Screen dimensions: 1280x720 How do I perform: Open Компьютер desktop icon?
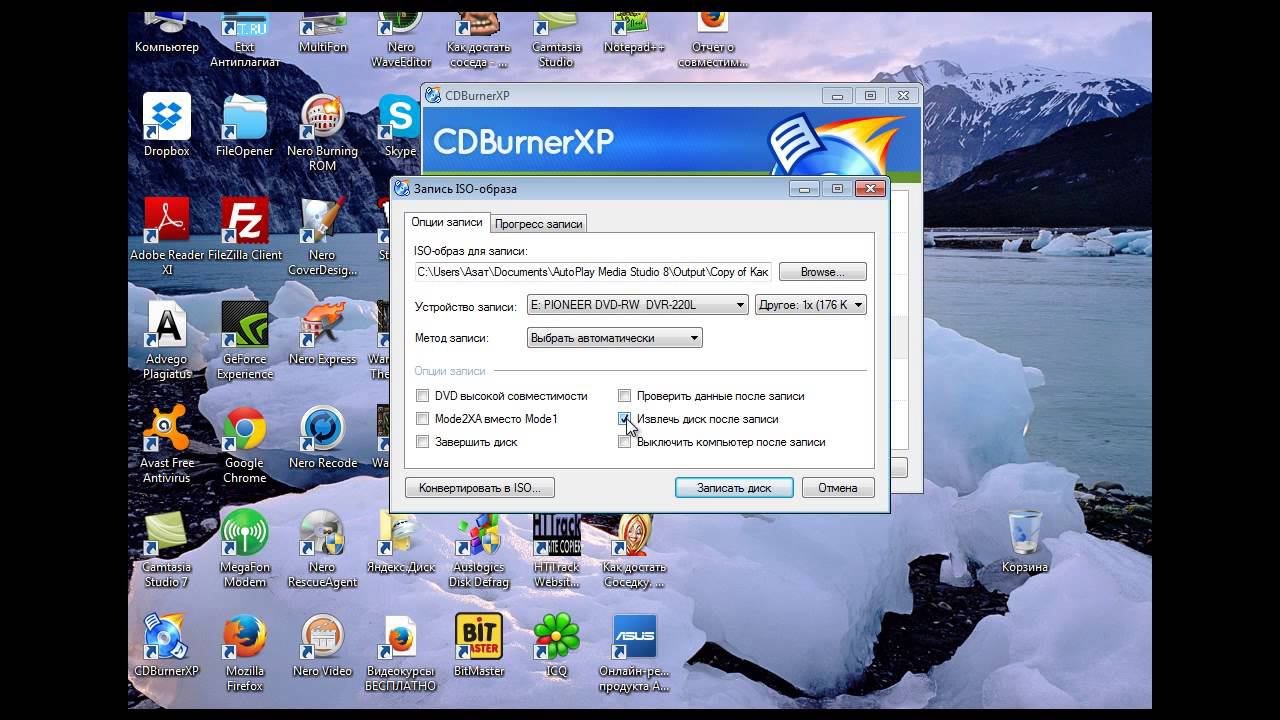click(x=166, y=34)
